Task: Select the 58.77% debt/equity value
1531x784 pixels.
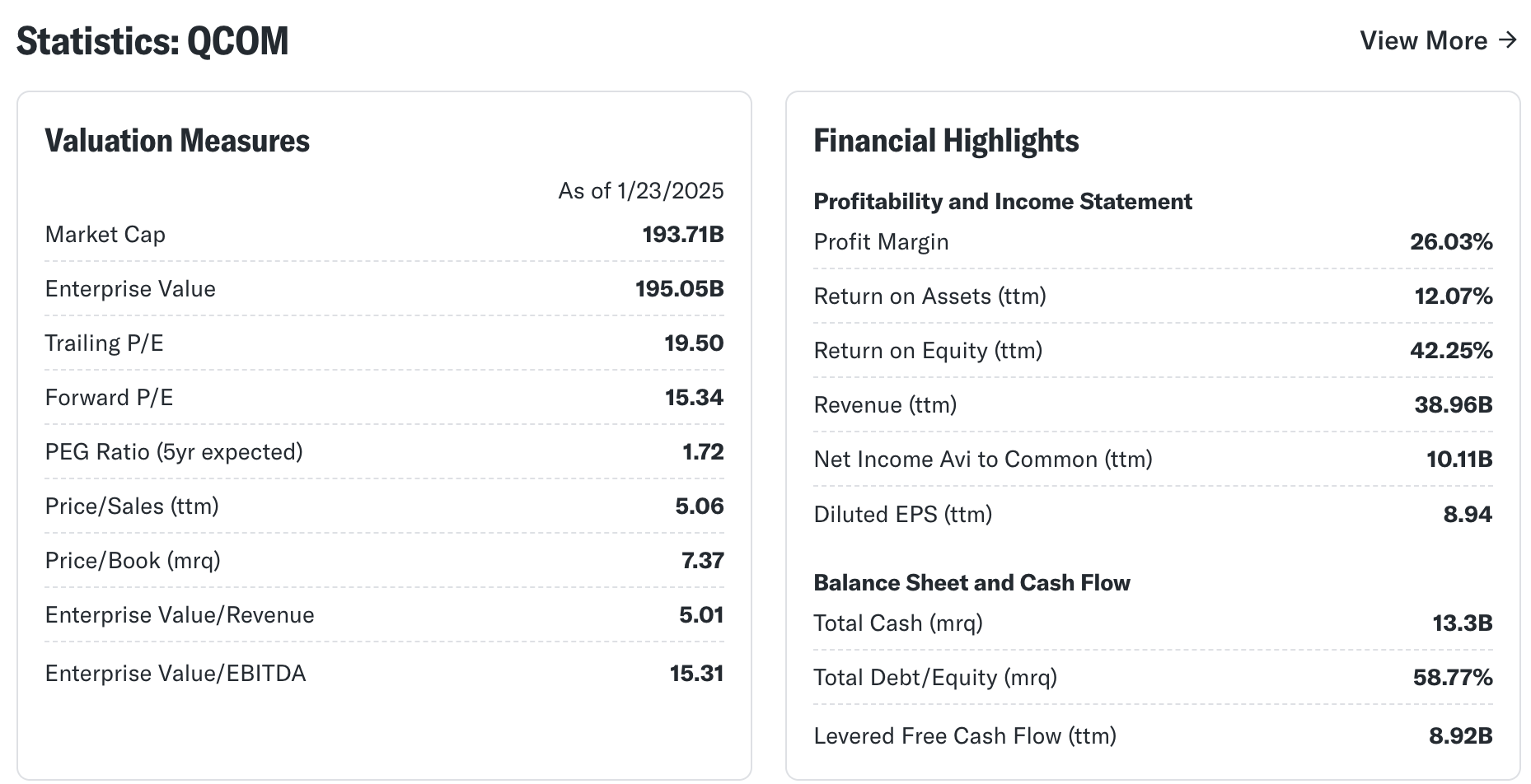Action: 1453,678
